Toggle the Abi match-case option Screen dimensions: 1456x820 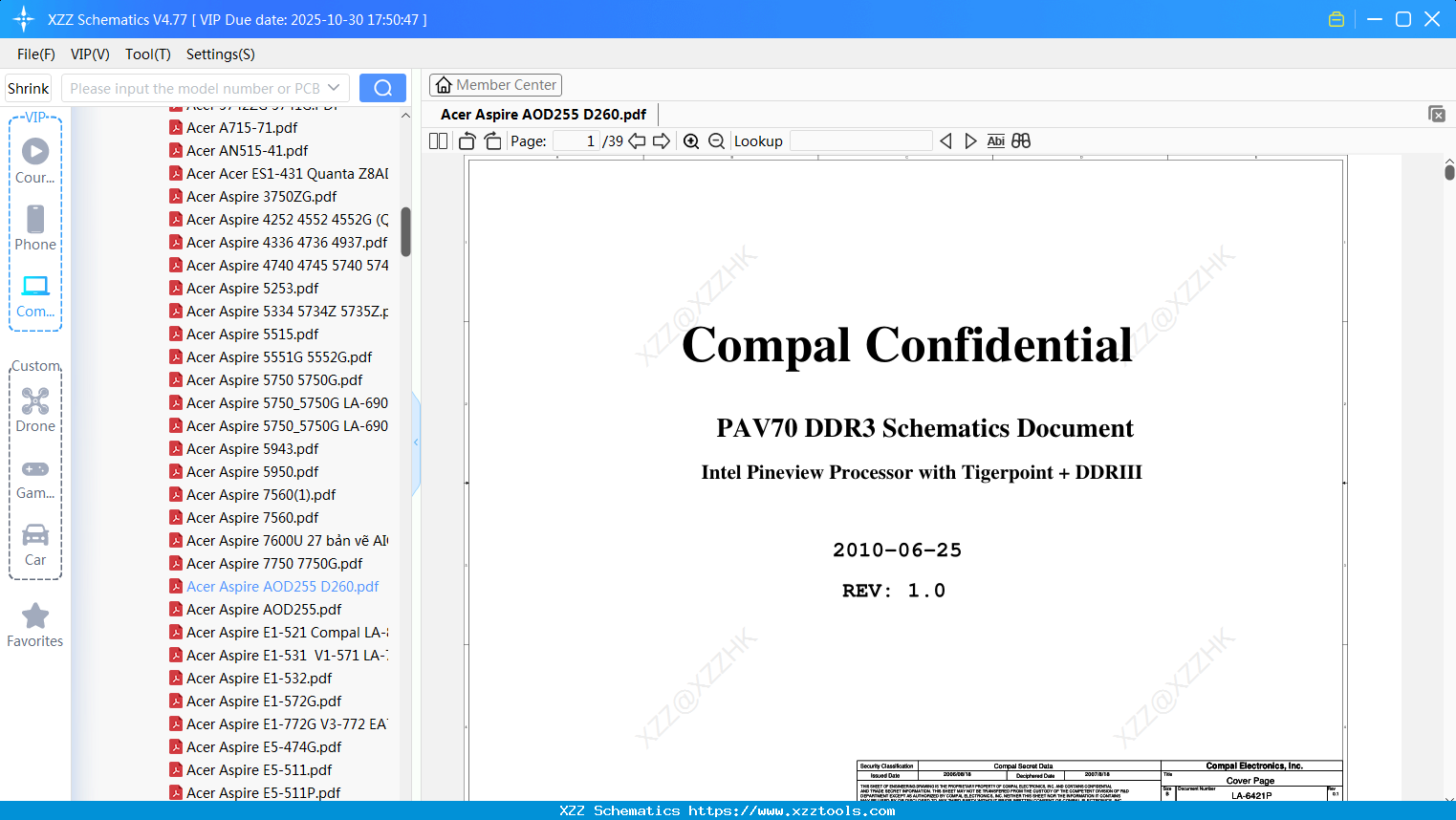[995, 141]
